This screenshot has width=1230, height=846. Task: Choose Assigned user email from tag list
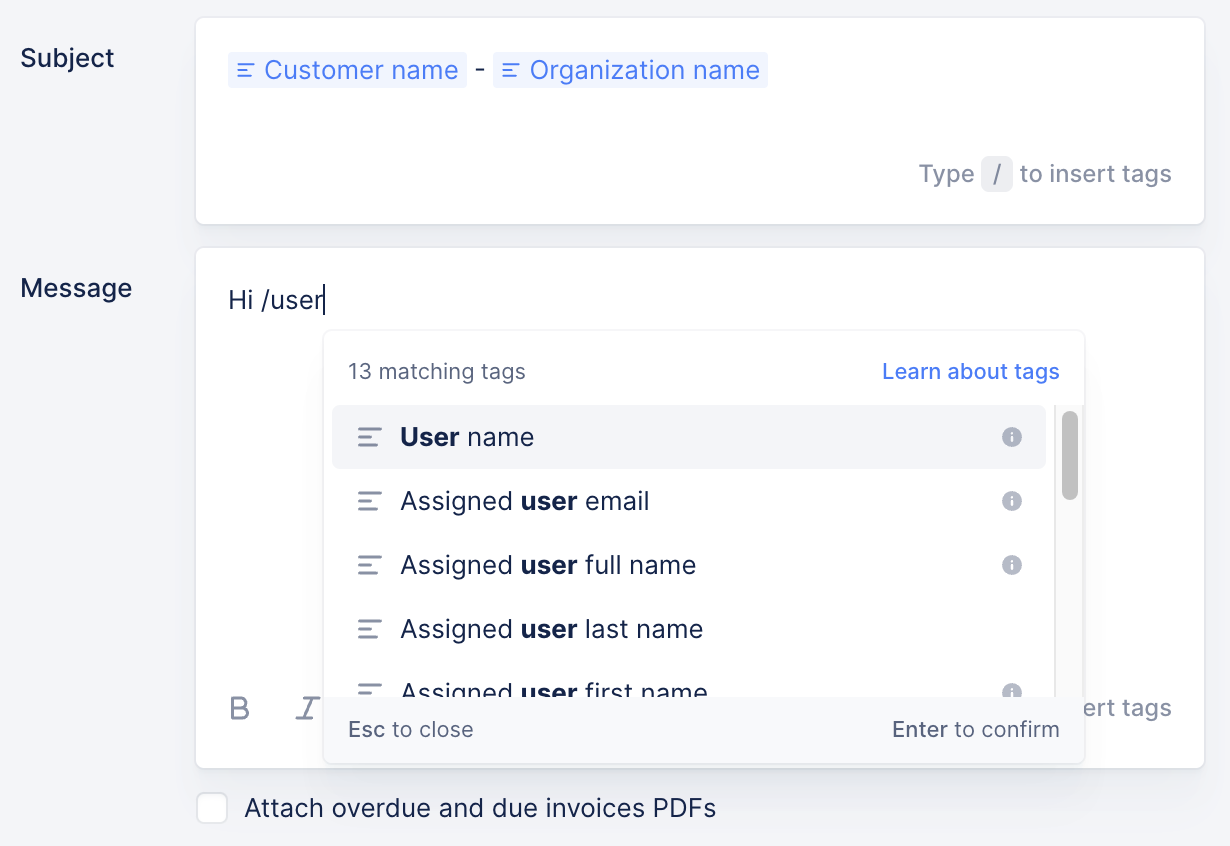click(524, 501)
